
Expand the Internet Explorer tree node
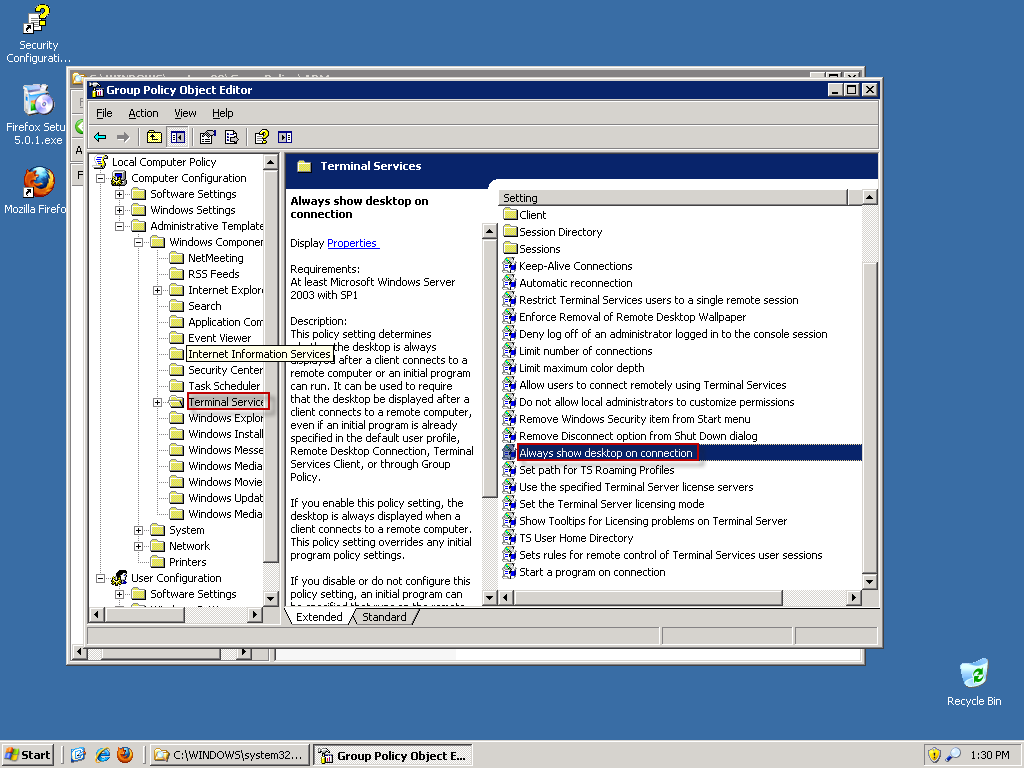[157, 291]
